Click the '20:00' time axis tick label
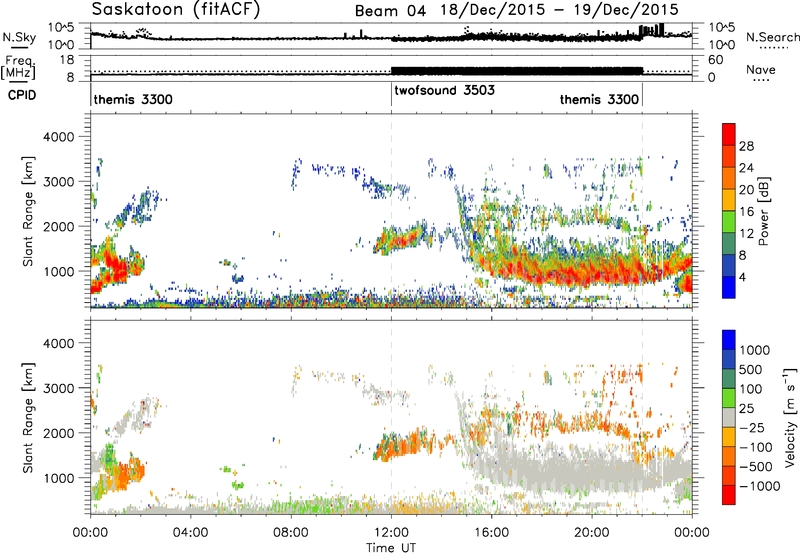 (592, 533)
